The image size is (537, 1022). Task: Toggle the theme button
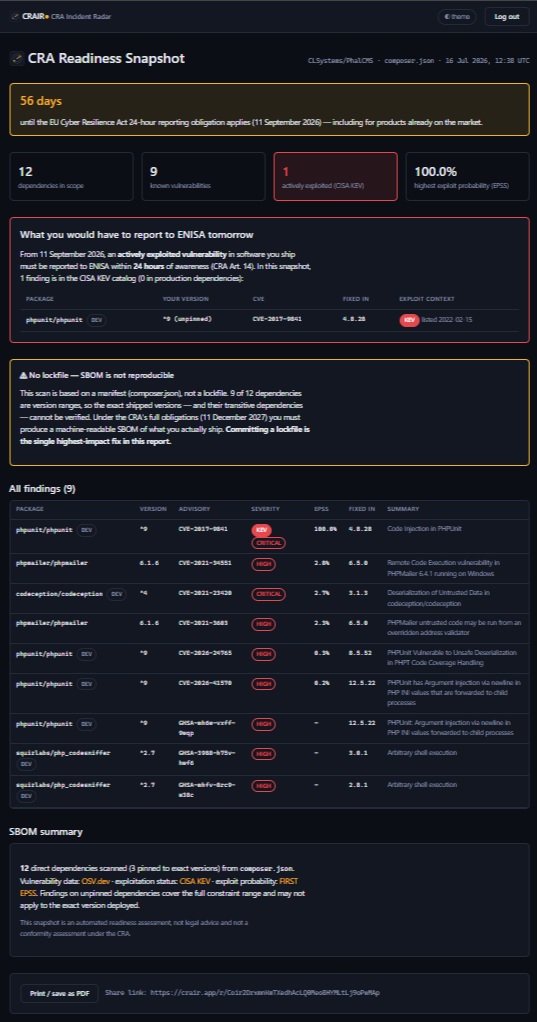coord(457,16)
